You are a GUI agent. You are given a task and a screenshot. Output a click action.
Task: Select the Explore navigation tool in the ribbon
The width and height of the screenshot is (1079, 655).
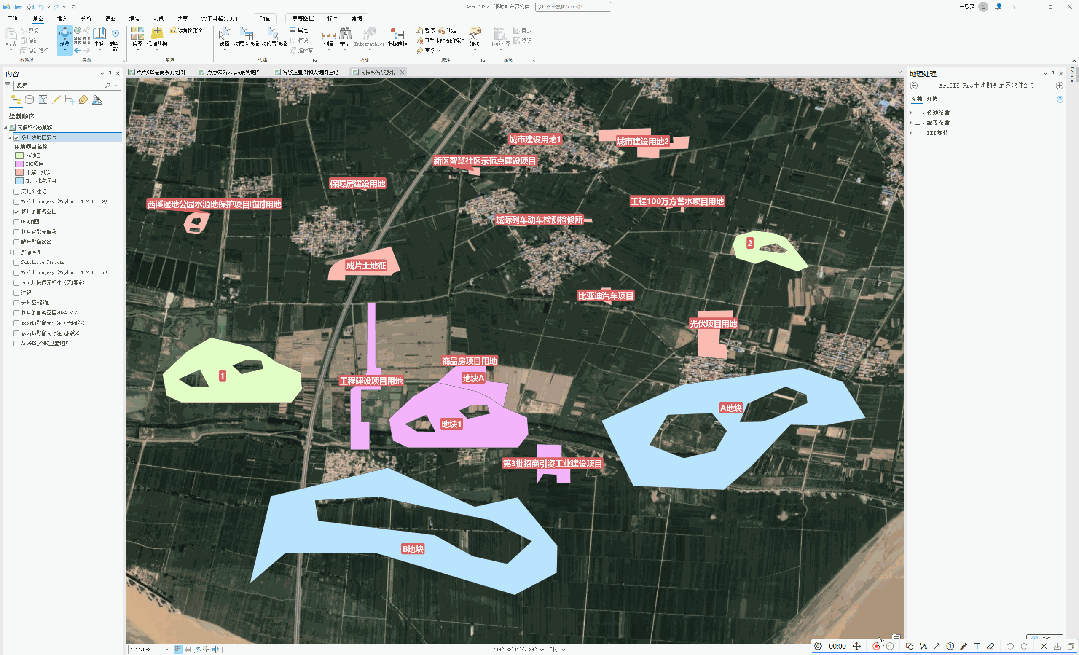click(x=64, y=40)
